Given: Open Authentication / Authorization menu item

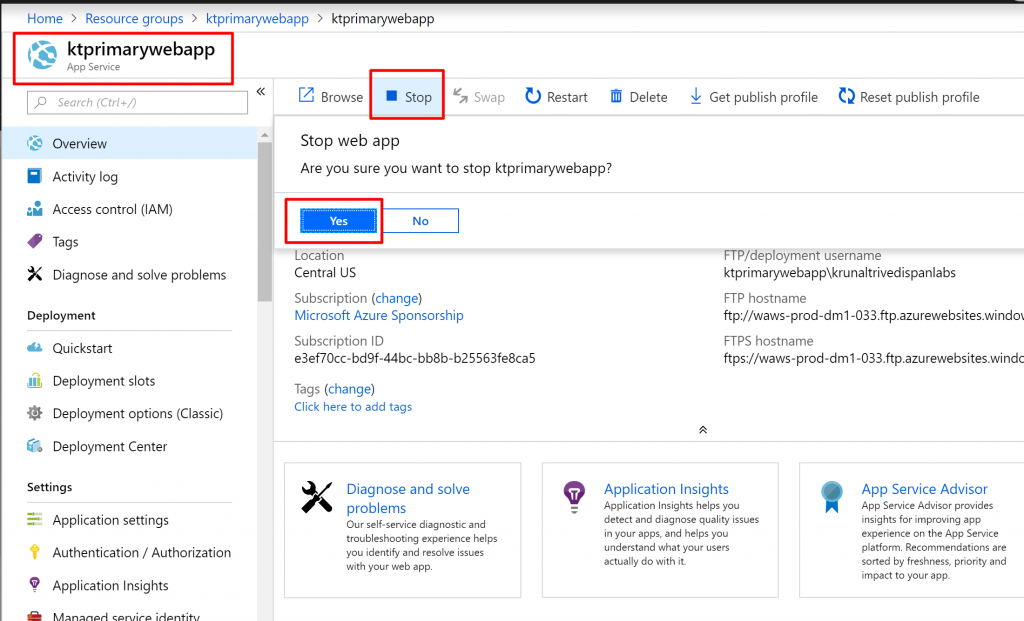Looking at the screenshot, I should click(130, 552).
